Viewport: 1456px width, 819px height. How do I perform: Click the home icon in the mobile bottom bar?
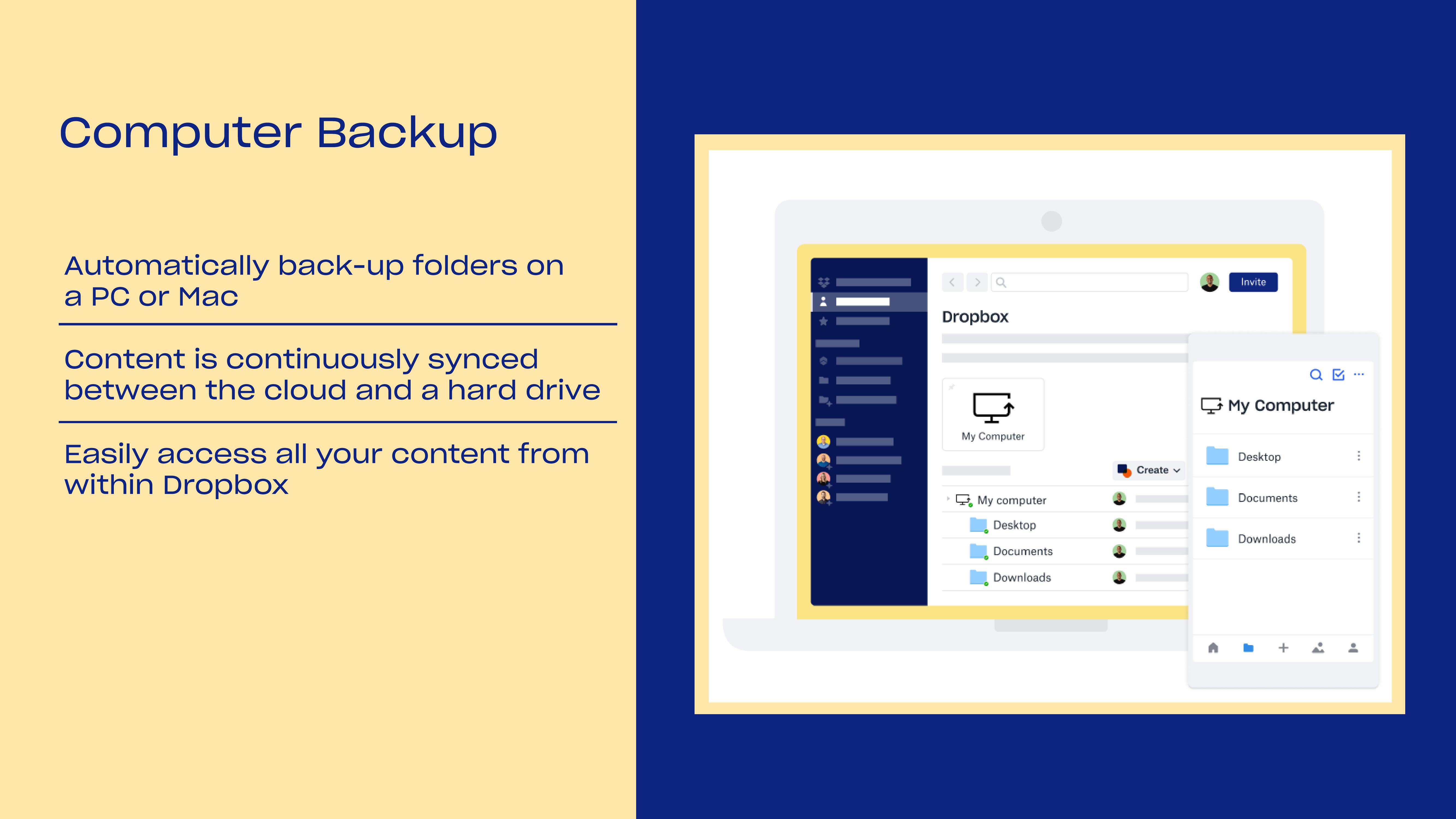pos(1214,647)
